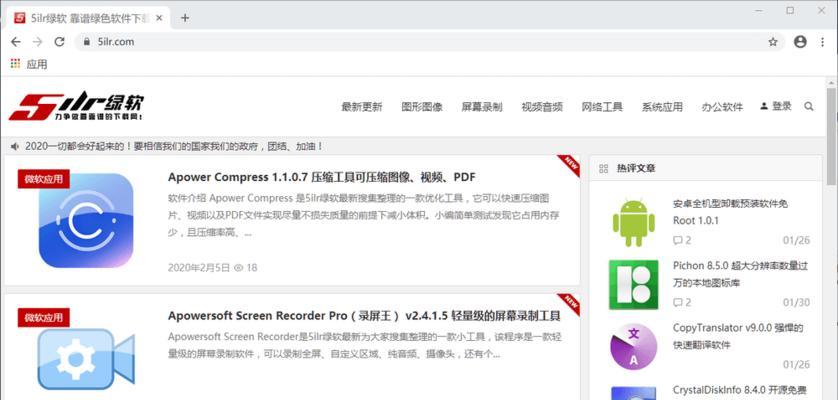This screenshot has height=400, width=838.
Task: Open Pichon 8.5.0 article link
Action: click(x=740, y=274)
